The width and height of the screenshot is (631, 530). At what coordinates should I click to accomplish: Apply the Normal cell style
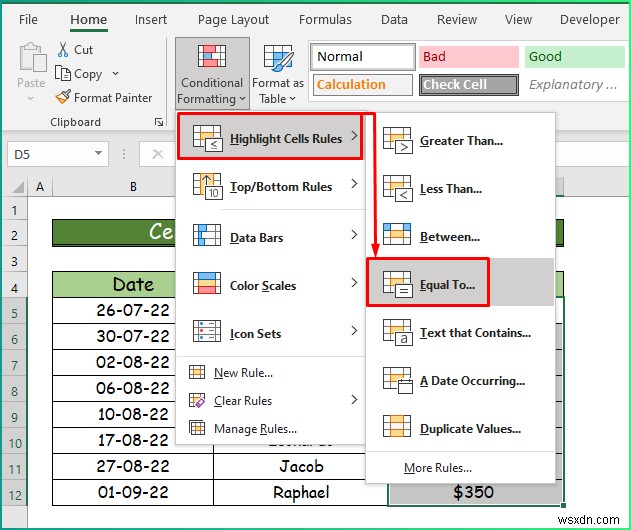(x=363, y=56)
